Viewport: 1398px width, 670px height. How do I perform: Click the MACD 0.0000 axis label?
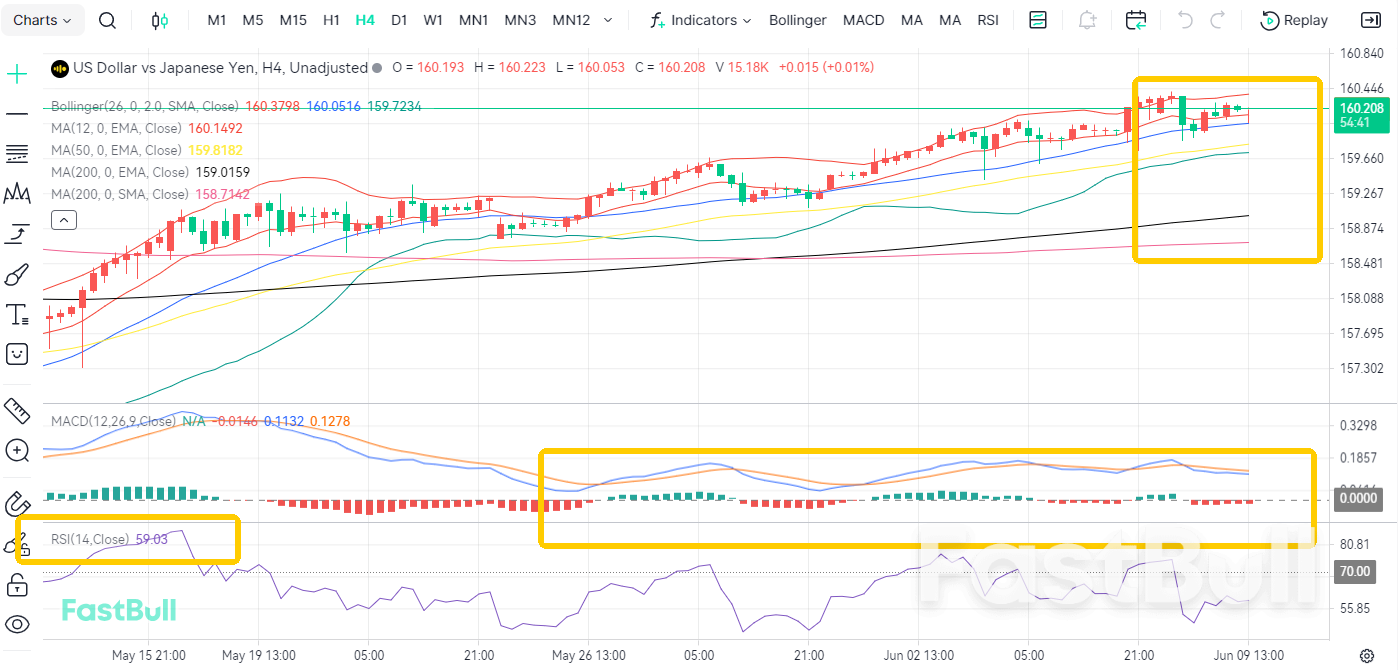click(x=1358, y=498)
